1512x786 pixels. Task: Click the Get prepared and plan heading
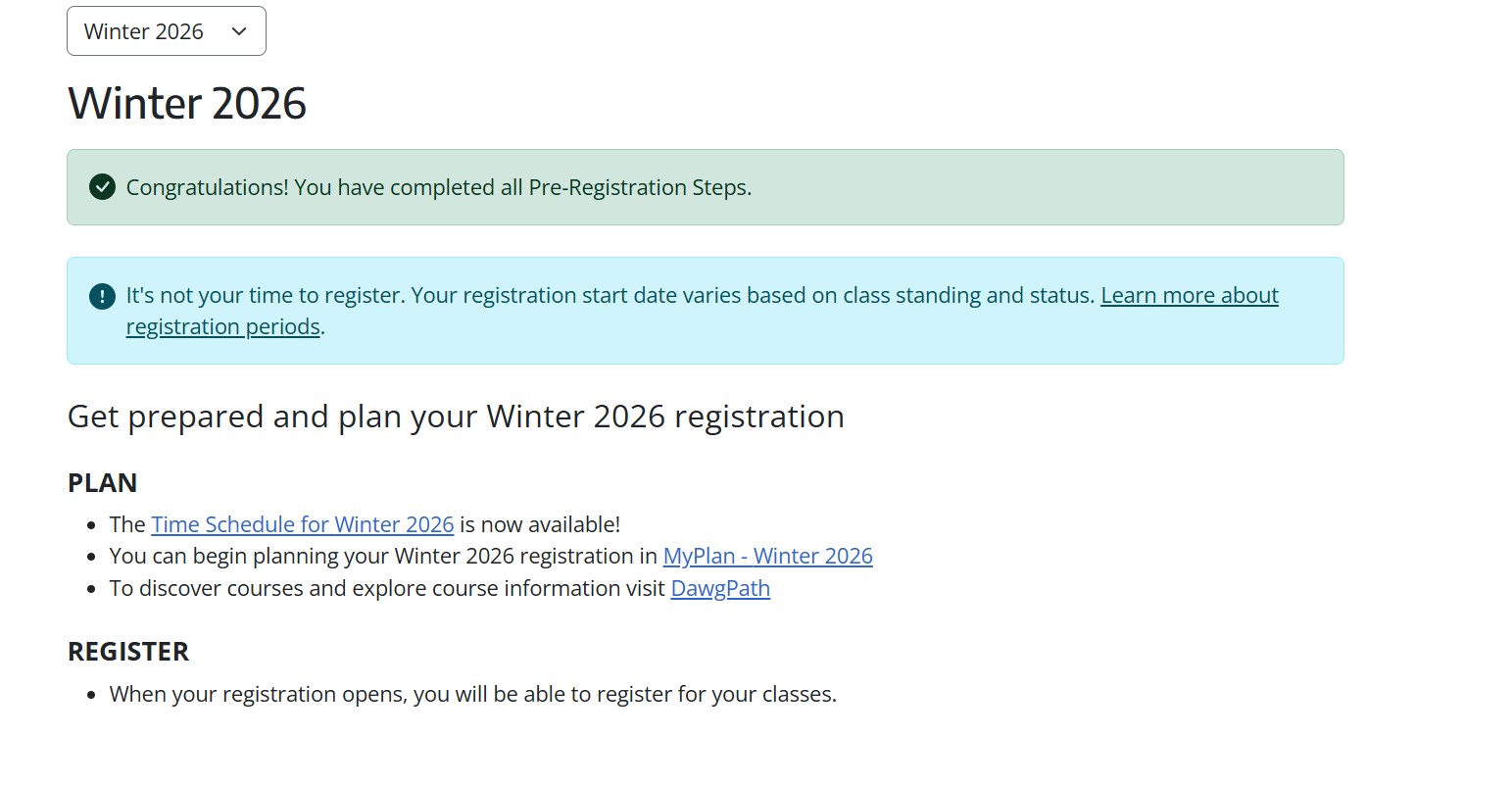pyautogui.click(x=456, y=416)
